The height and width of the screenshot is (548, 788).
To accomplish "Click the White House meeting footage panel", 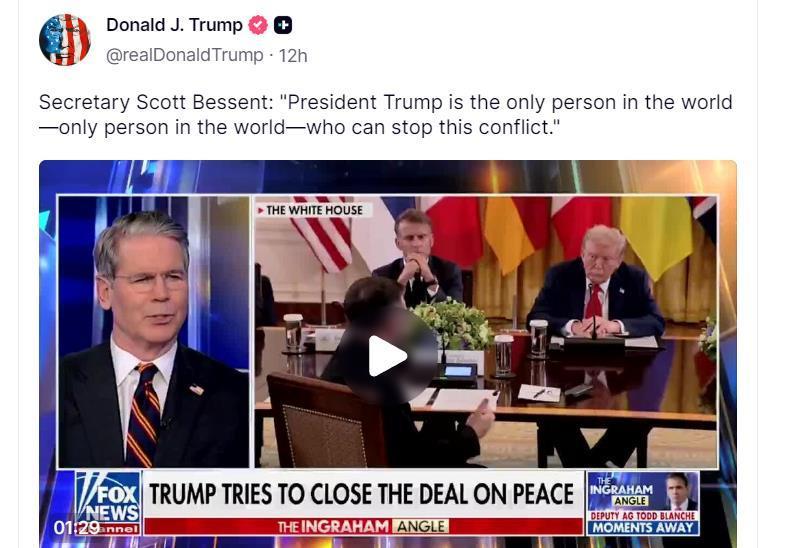I will tap(485, 332).
